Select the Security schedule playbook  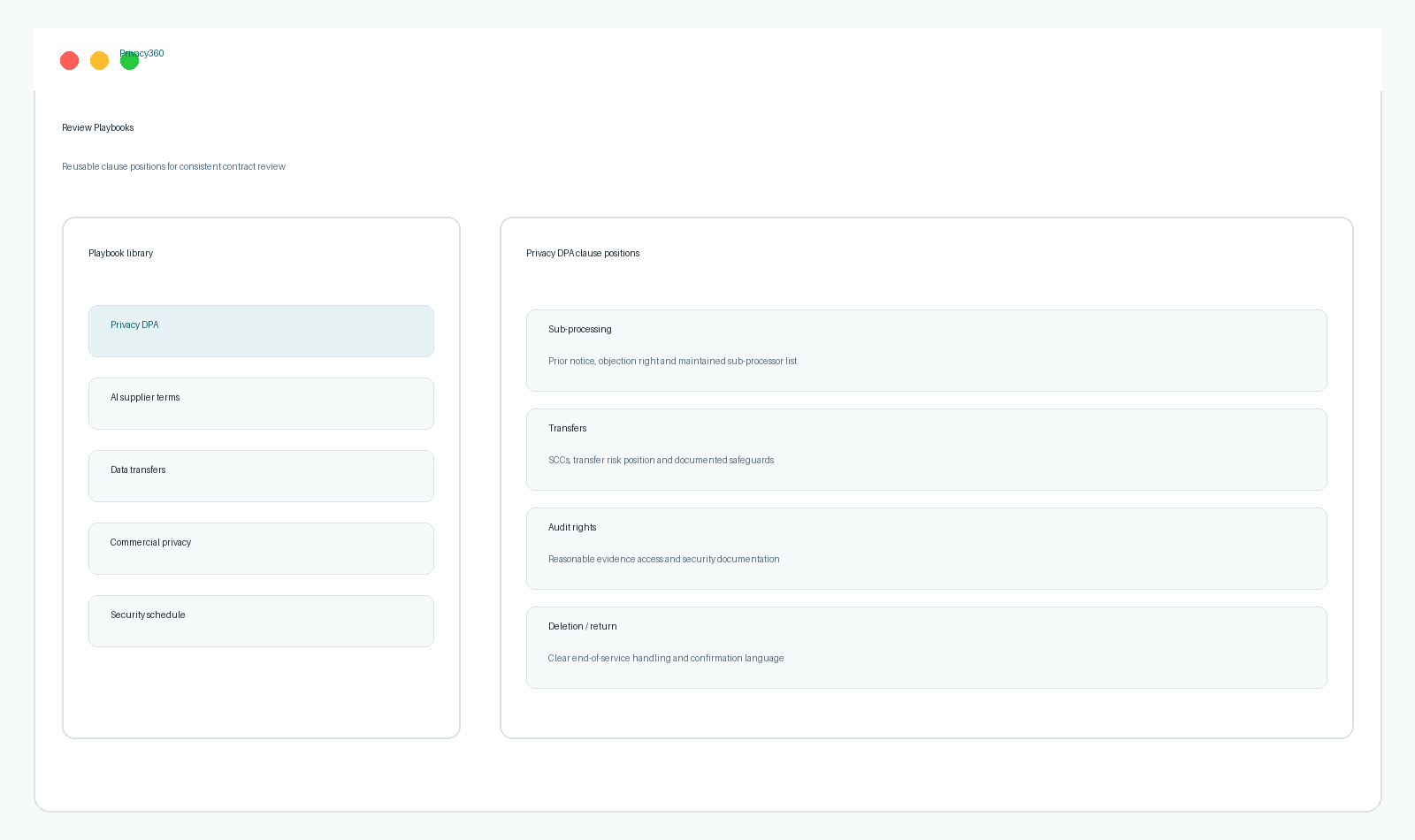pyautogui.click(x=261, y=621)
